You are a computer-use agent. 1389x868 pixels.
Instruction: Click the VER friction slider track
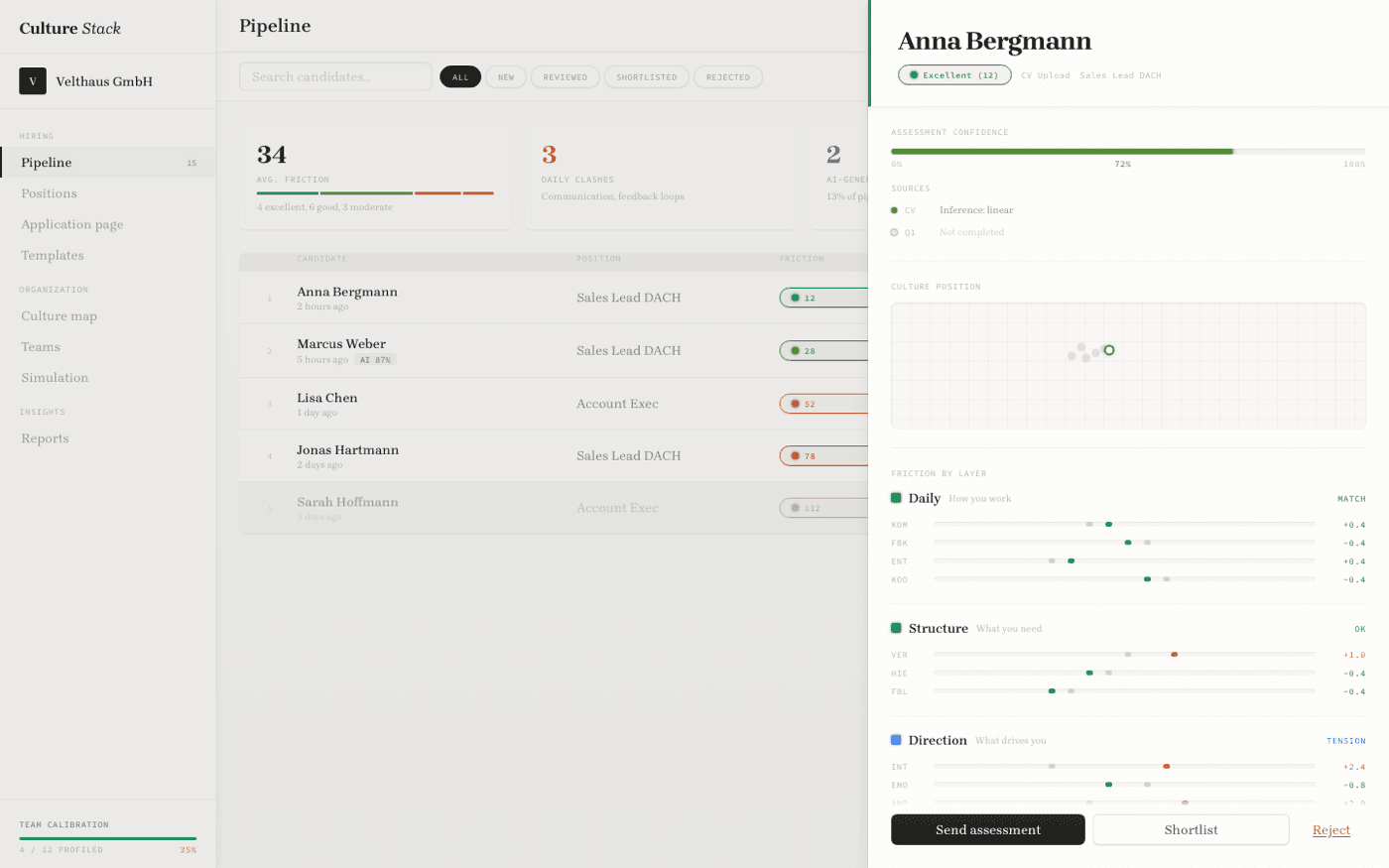[x=1124, y=655]
